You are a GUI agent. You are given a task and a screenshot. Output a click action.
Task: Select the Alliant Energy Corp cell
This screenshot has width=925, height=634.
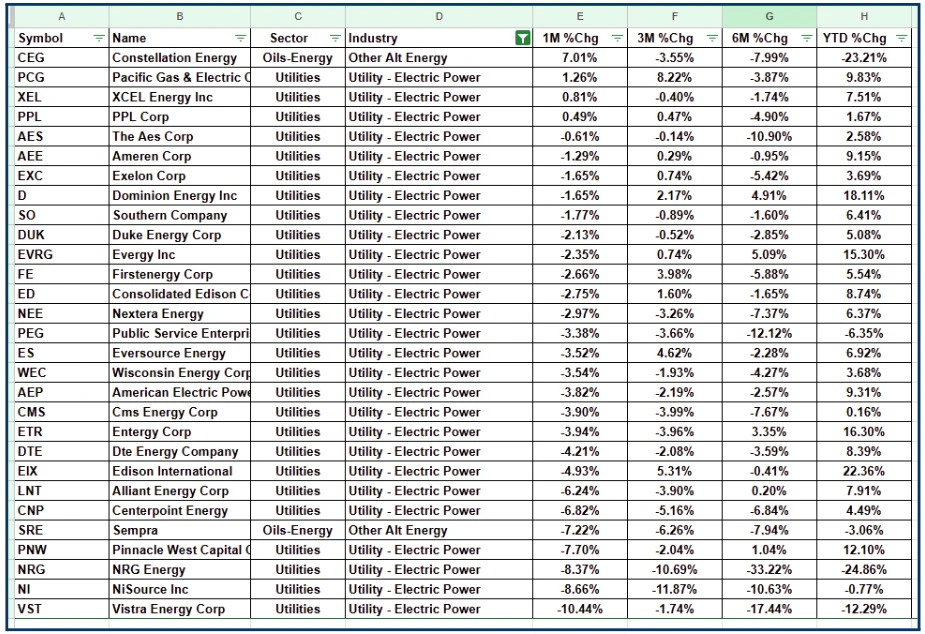coord(180,491)
